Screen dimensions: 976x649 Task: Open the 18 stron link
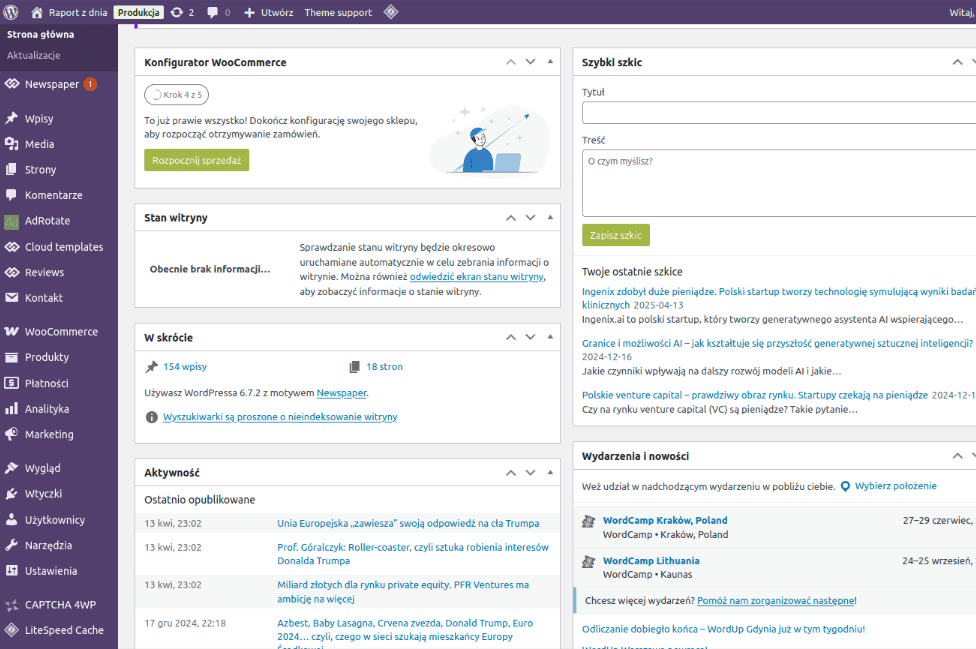[x=384, y=367]
